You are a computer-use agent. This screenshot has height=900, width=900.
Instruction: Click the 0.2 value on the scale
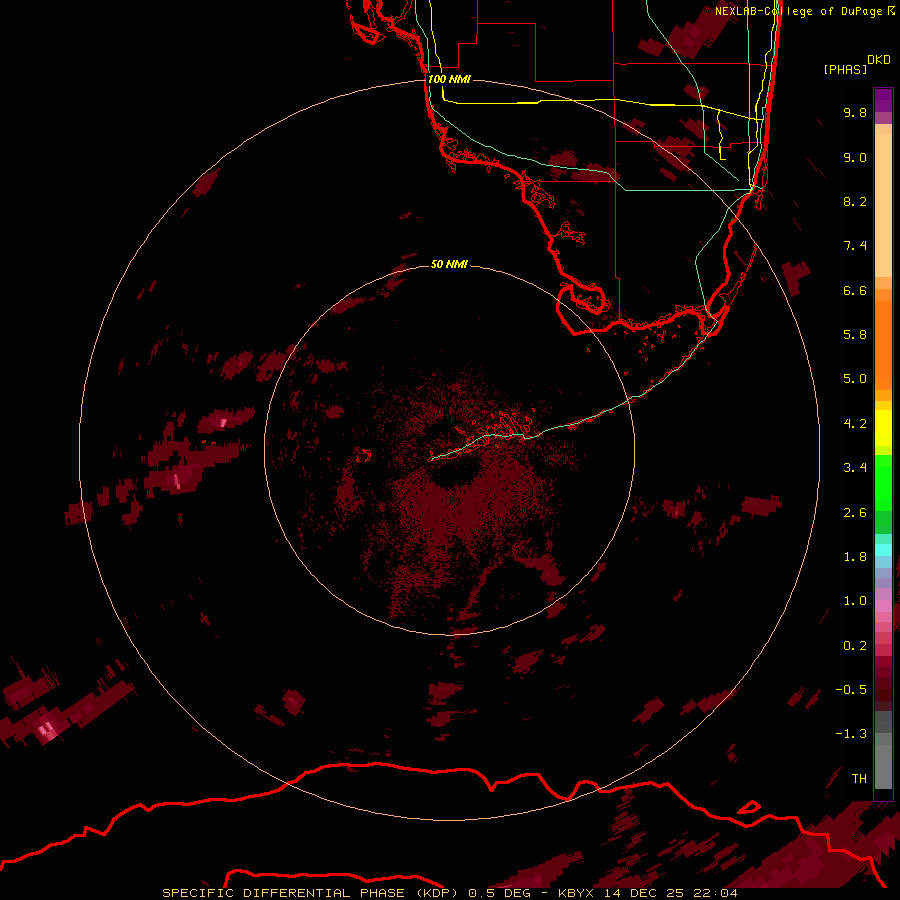click(x=855, y=646)
